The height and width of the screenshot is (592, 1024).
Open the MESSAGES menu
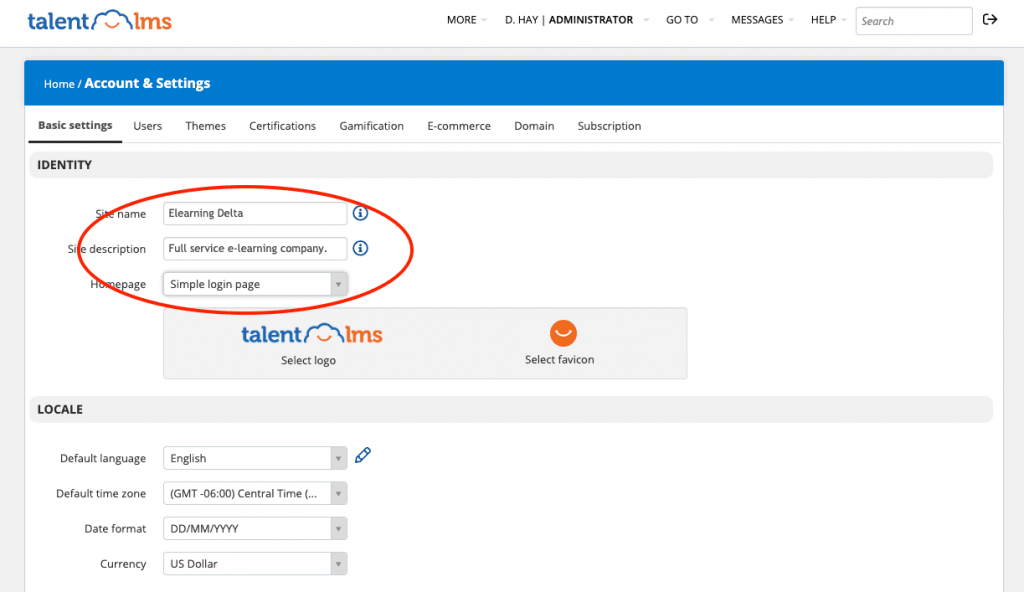[757, 19]
